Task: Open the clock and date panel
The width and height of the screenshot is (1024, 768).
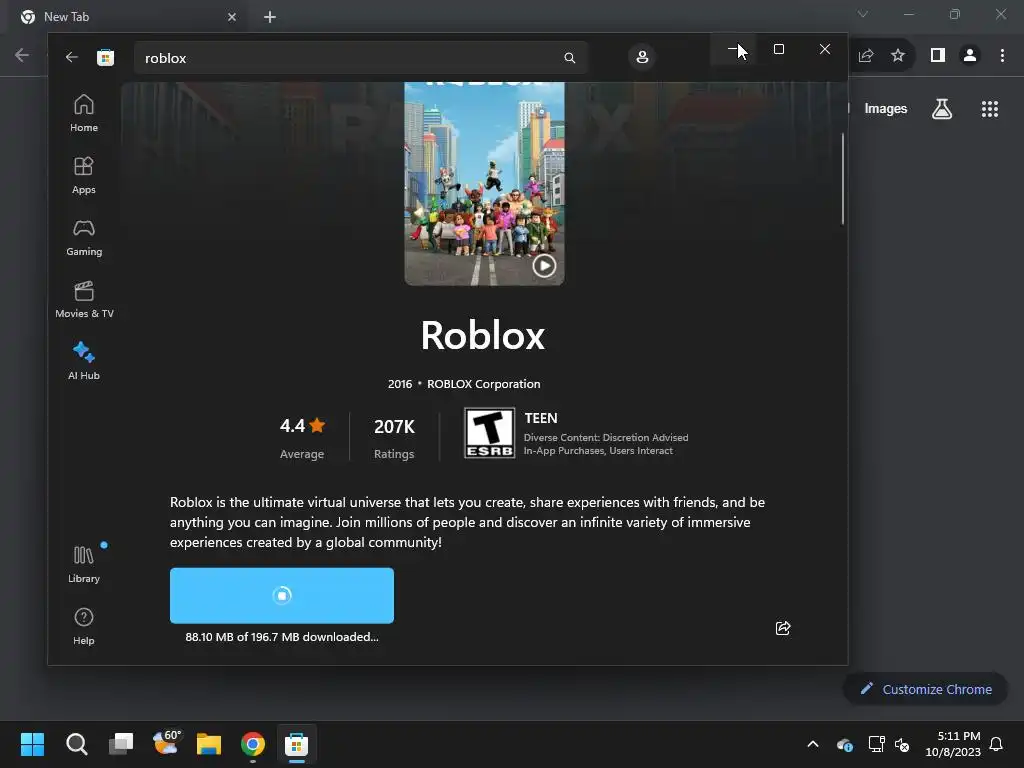Action: tap(953, 744)
